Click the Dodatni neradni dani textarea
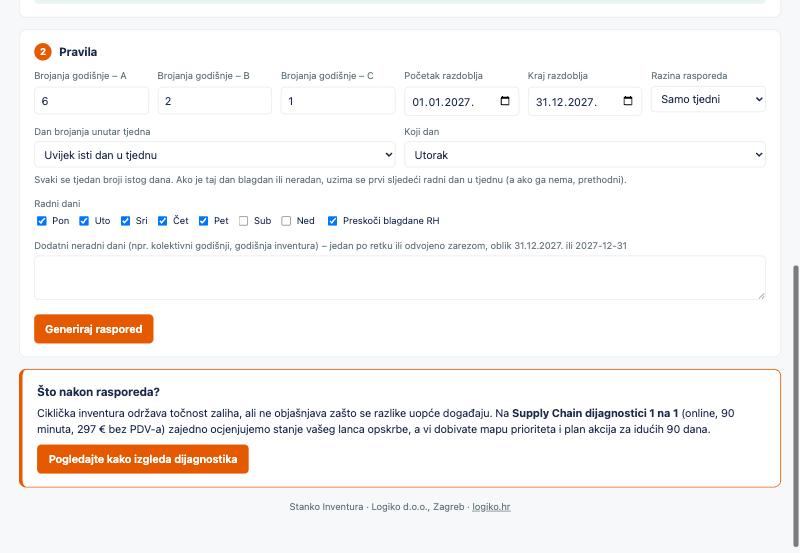The image size is (800, 553). 400,278
